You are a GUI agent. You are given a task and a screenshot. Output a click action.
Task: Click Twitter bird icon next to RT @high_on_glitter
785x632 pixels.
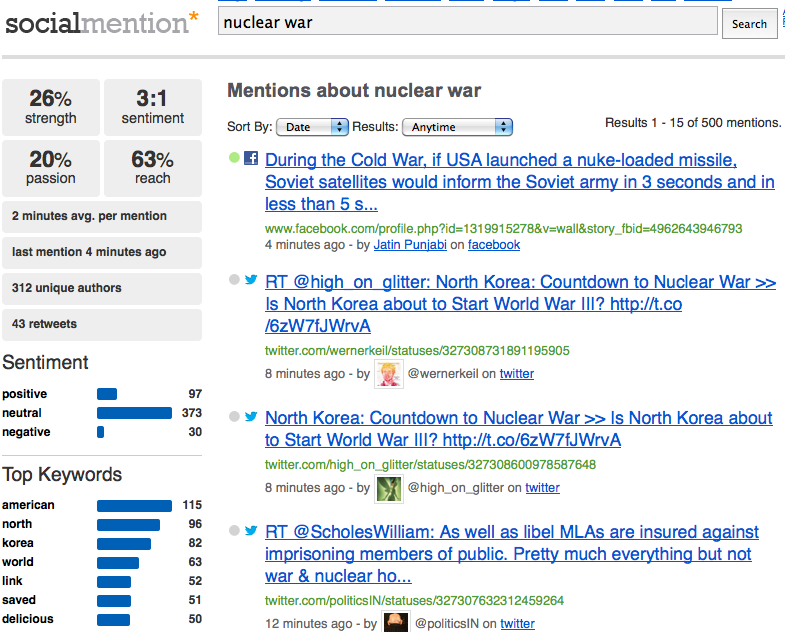(251, 279)
